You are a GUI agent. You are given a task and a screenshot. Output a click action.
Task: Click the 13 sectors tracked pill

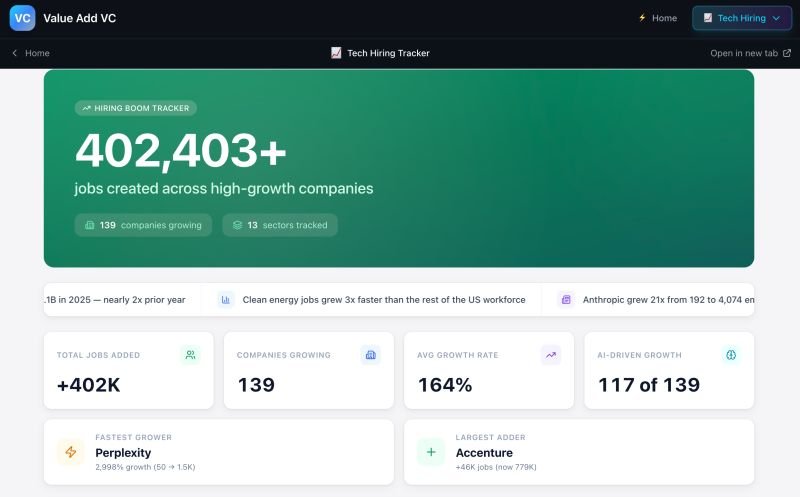pos(280,225)
